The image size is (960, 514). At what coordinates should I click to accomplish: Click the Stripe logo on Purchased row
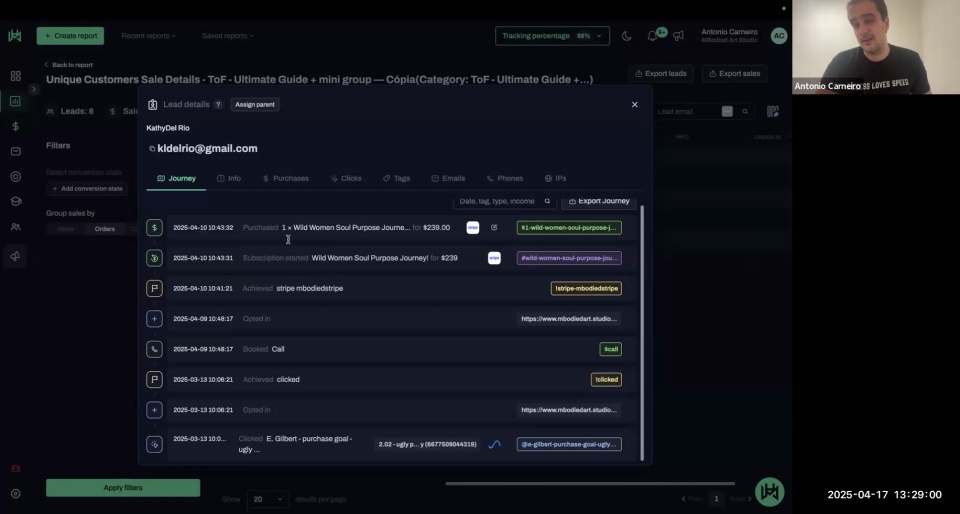coord(473,228)
